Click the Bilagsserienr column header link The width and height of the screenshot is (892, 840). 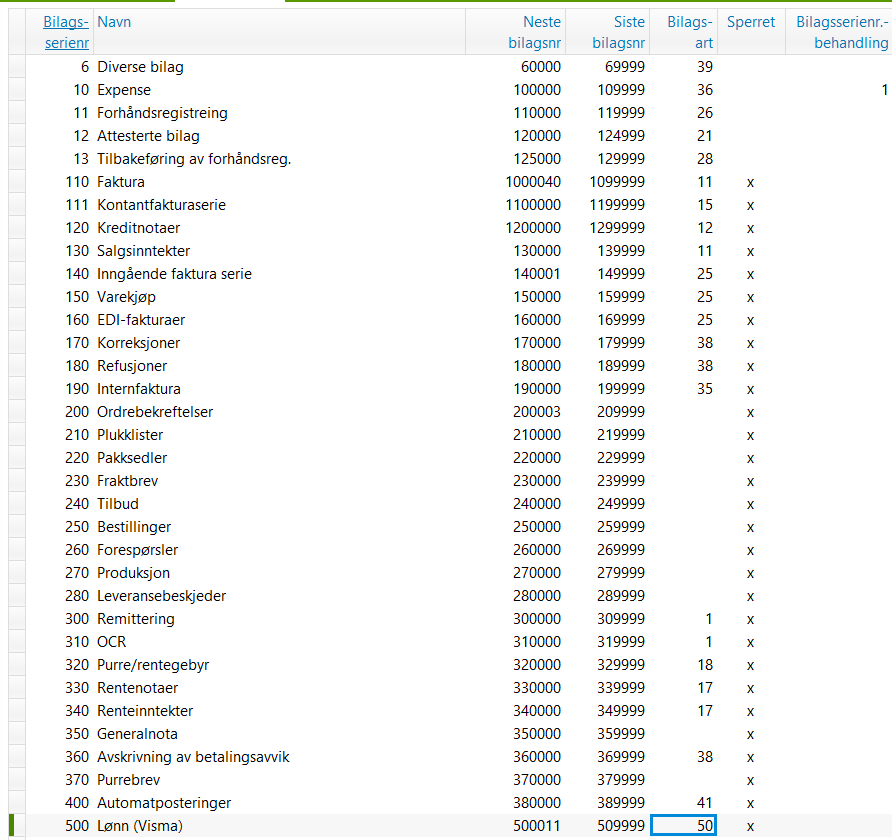[66, 32]
